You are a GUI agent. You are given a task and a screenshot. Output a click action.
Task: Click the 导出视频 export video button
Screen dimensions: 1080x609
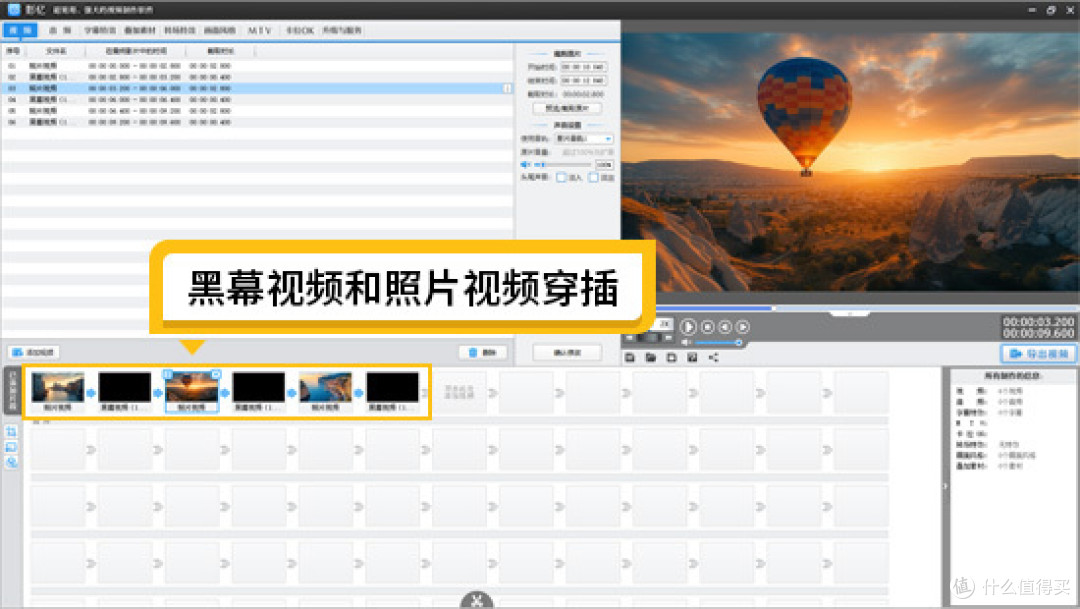pyautogui.click(x=1038, y=353)
